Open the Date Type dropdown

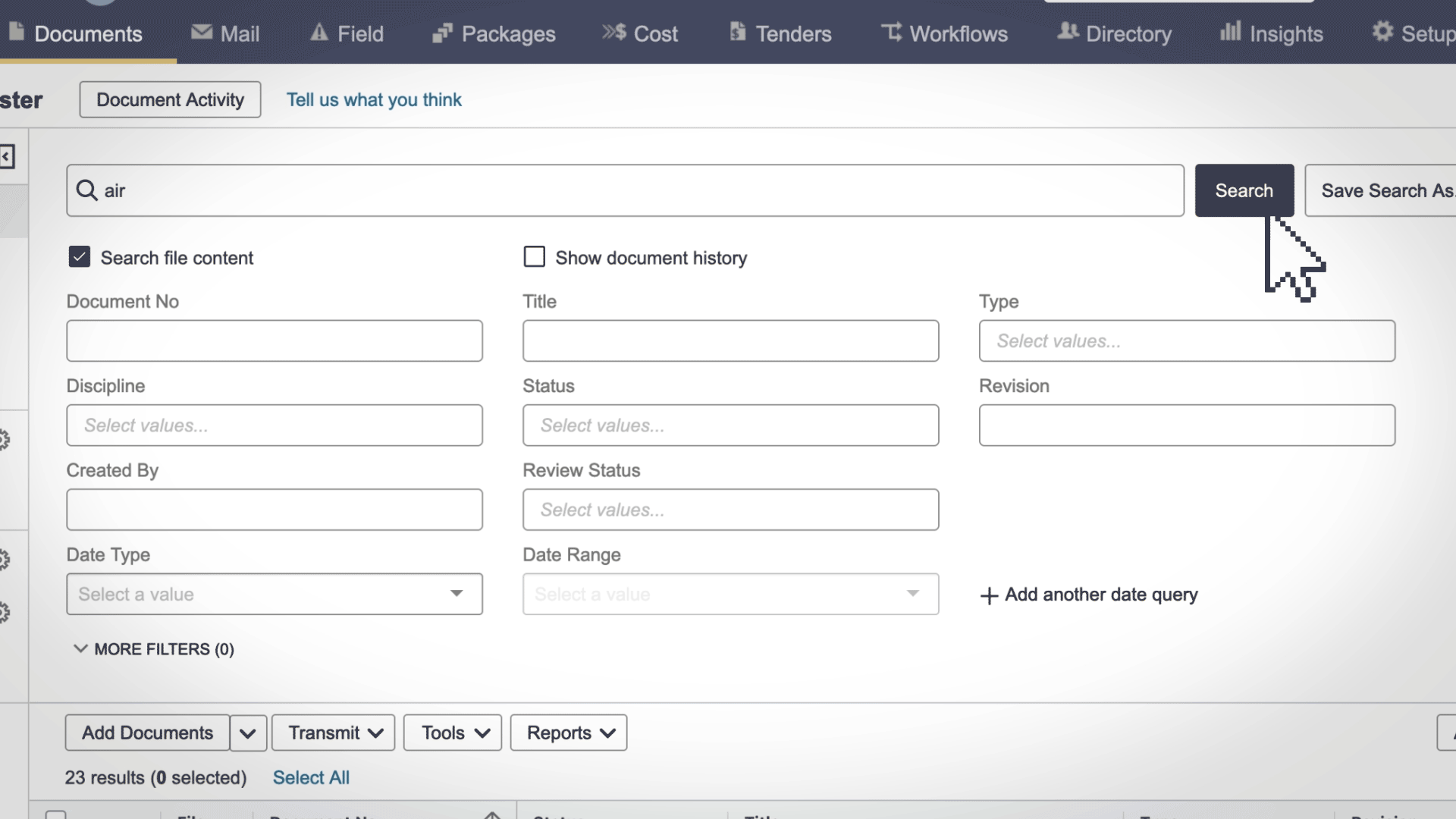pyautogui.click(x=275, y=594)
